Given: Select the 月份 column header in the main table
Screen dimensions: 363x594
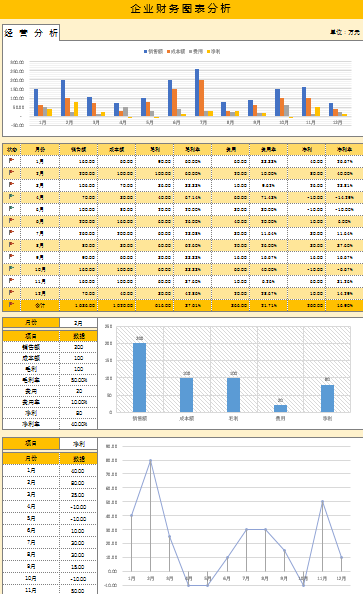Looking at the screenshot, I should [40, 150].
